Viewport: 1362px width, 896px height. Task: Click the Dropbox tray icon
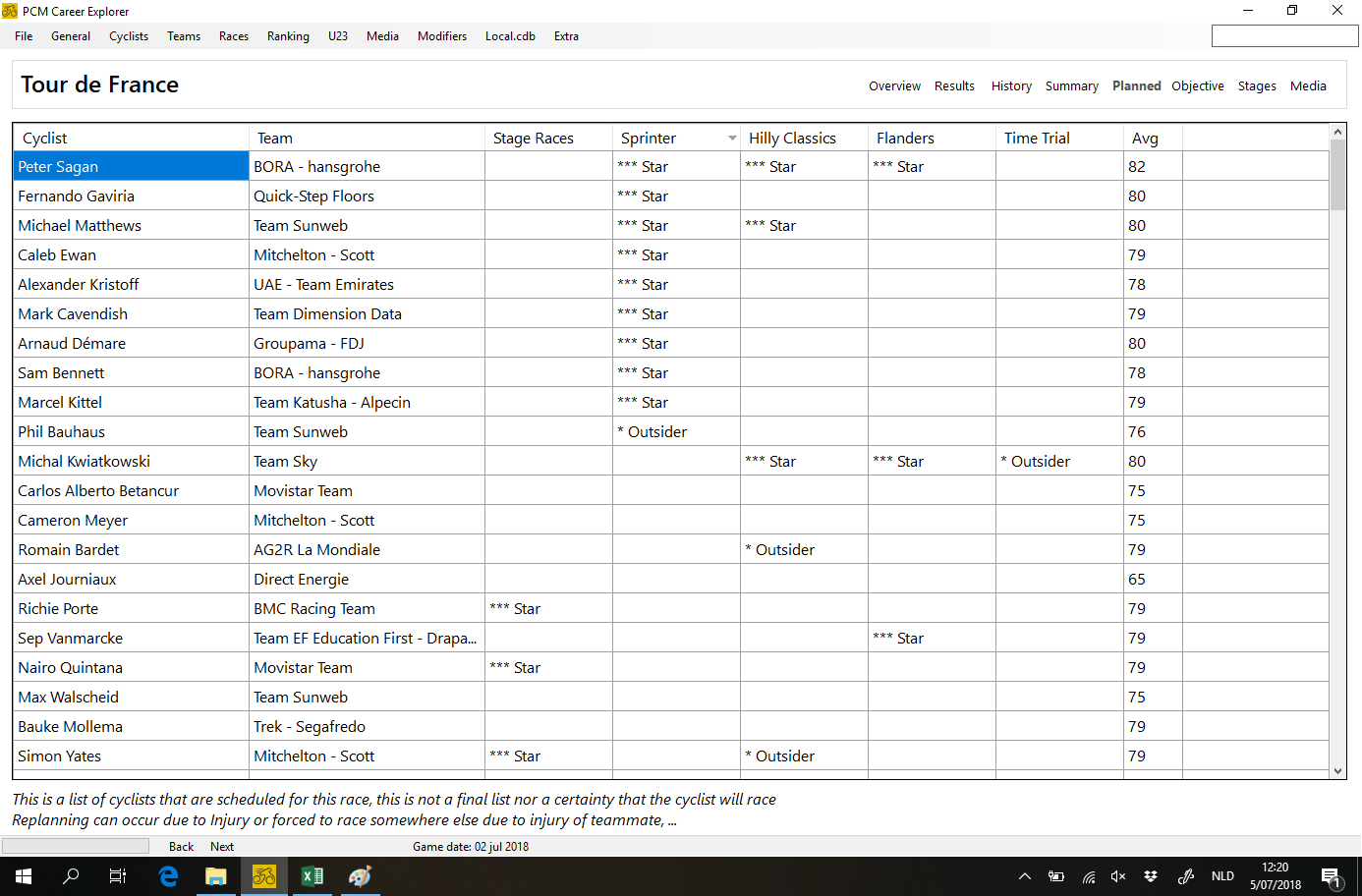pyautogui.click(x=1151, y=876)
